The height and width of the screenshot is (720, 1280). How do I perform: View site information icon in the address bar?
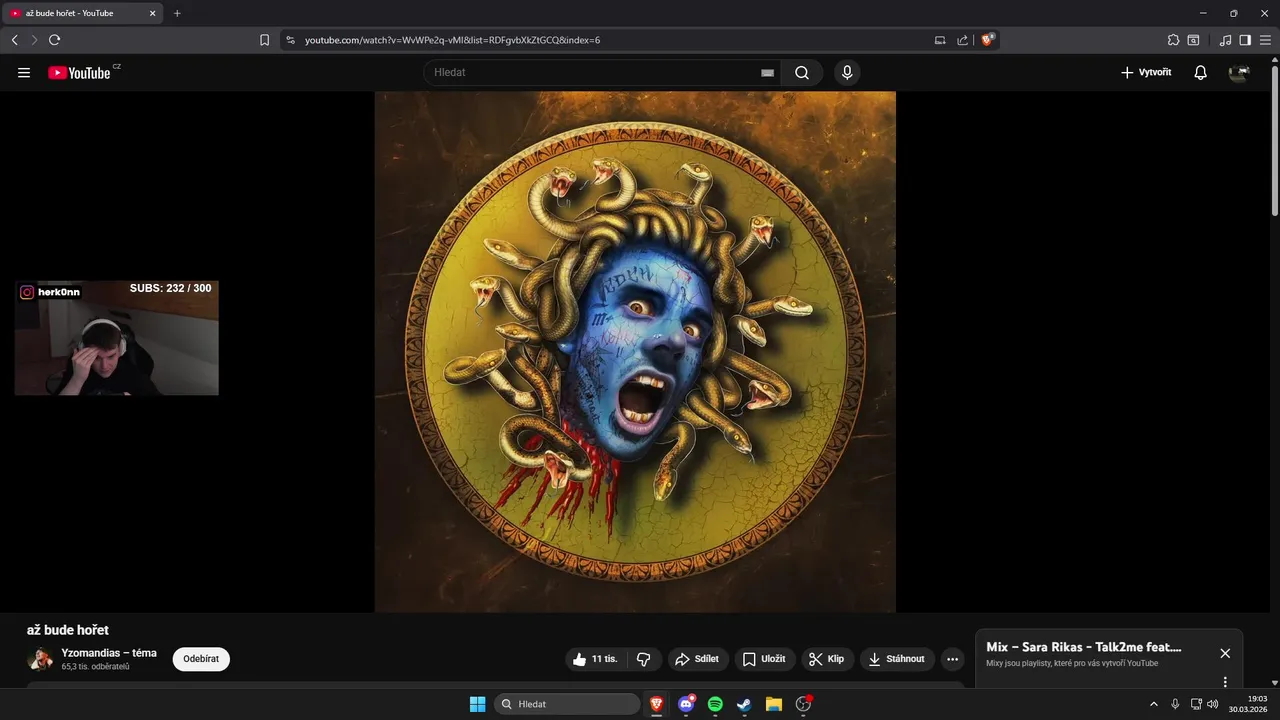pos(291,40)
